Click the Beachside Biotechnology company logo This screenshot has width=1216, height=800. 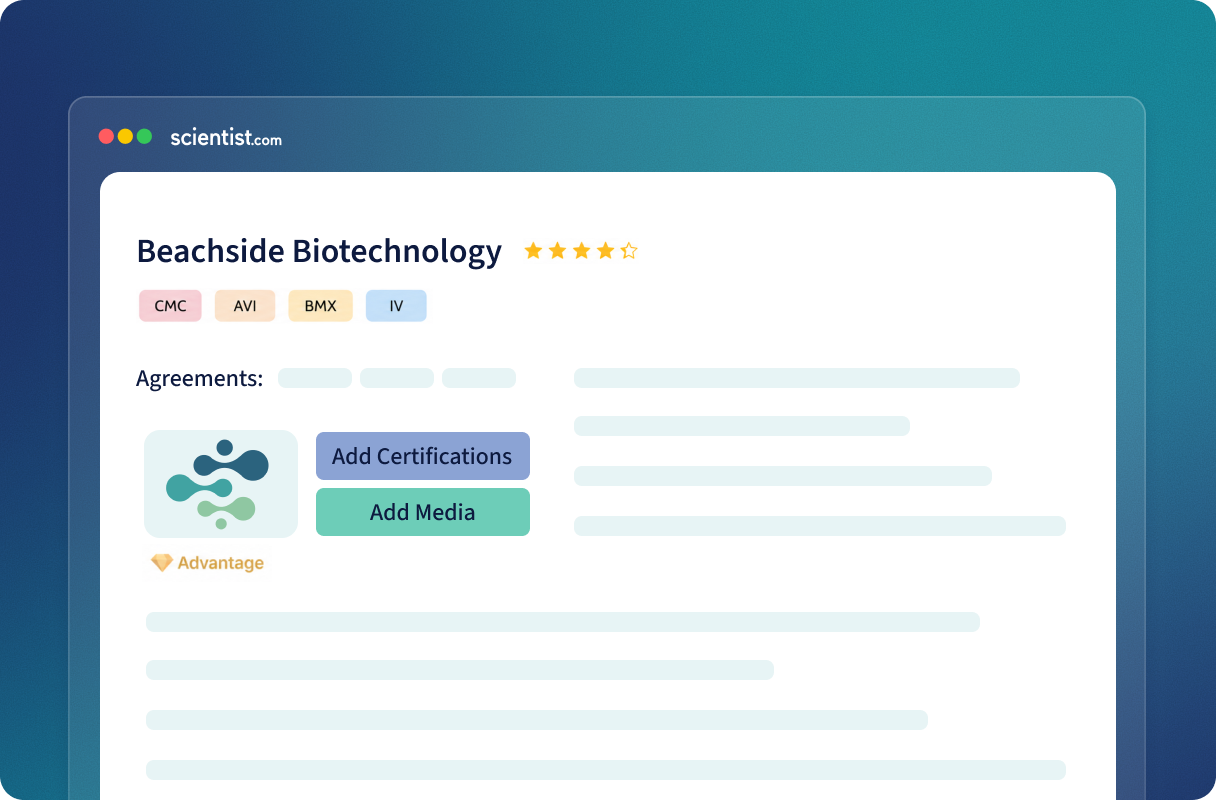[x=221, y=484]
